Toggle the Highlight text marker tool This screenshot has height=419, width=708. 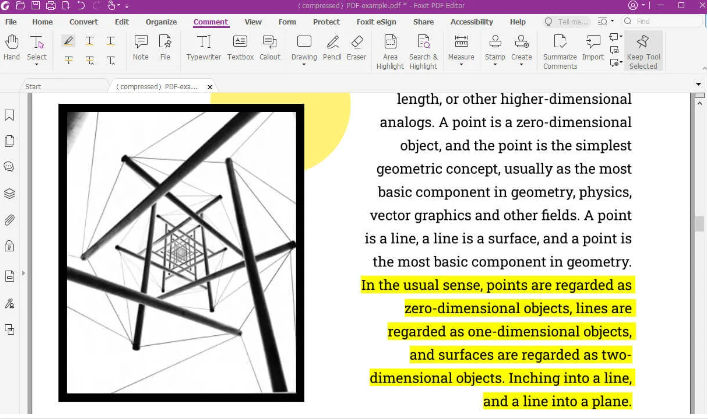pos(68,41)
